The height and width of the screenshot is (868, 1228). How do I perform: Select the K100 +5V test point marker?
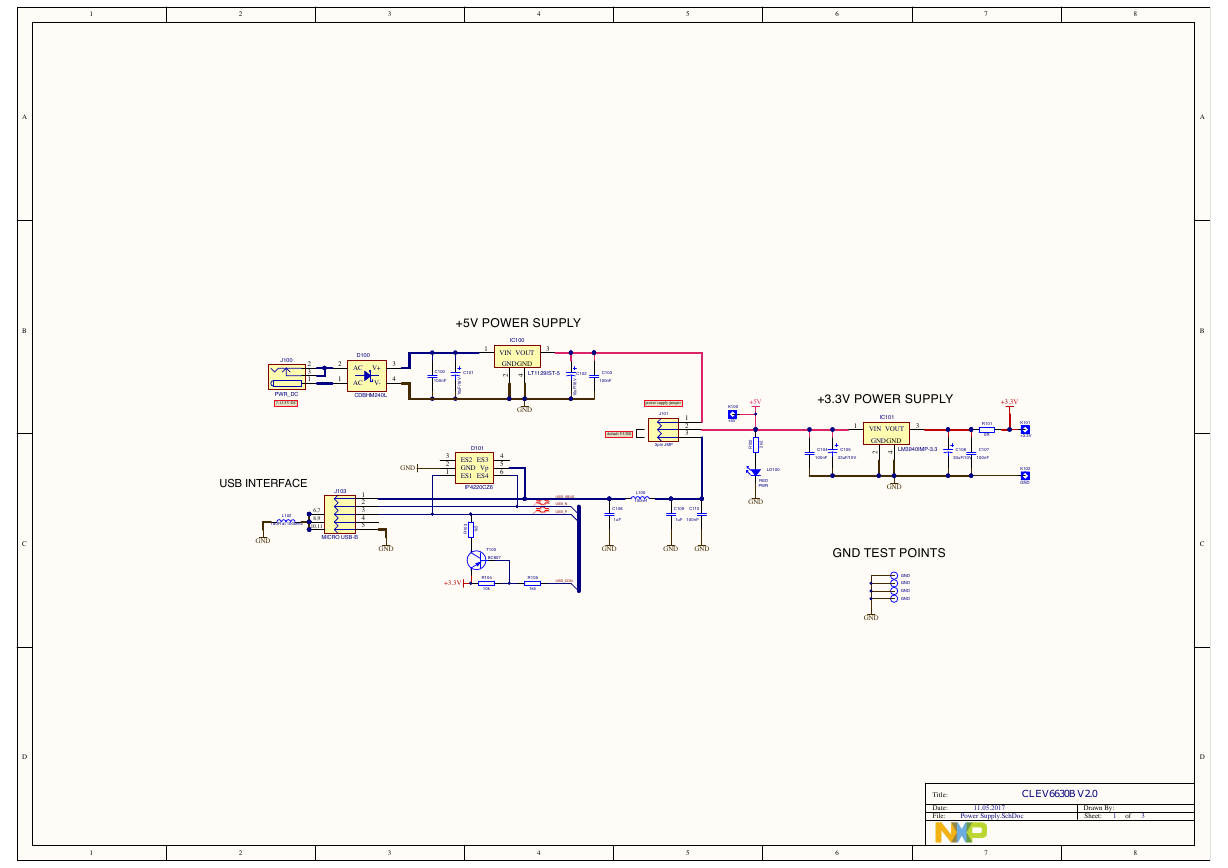pos(732,414)
